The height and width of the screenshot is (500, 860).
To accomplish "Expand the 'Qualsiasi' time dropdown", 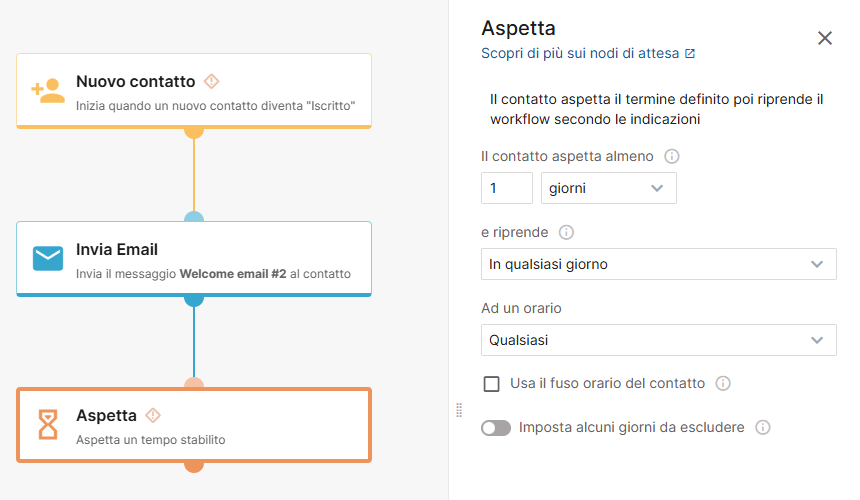I will pyautogui.click(x=658, y=340).
